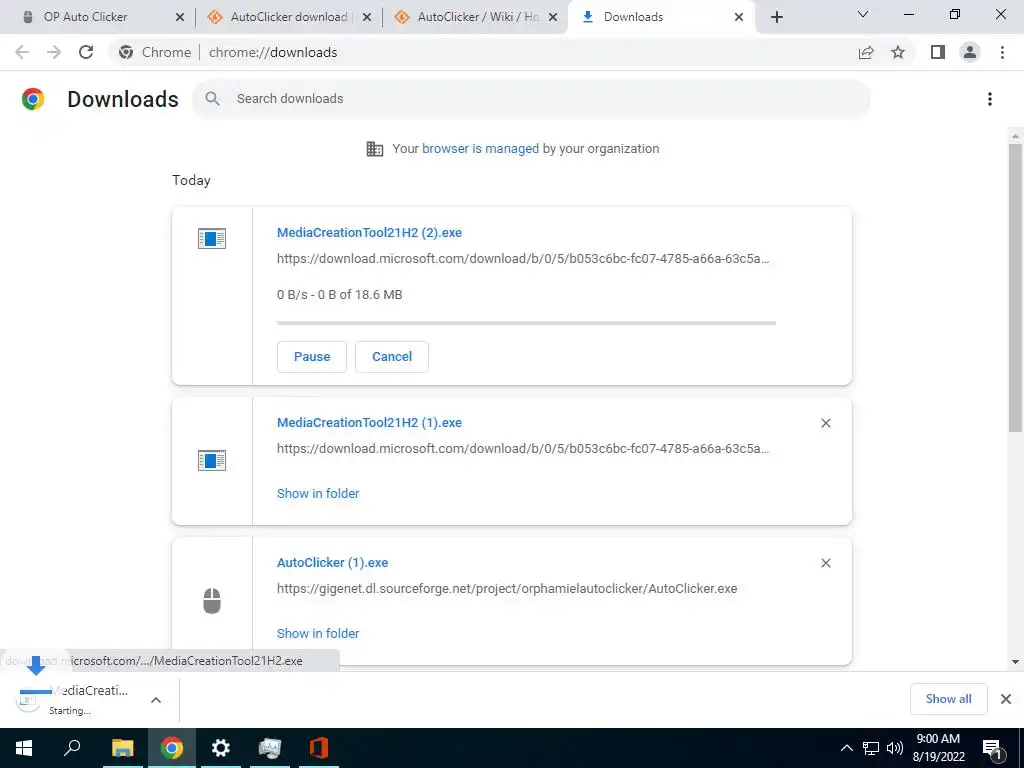Bookmark this page with star icon
Screen dimensions: 1024x768
click(898, 52)
